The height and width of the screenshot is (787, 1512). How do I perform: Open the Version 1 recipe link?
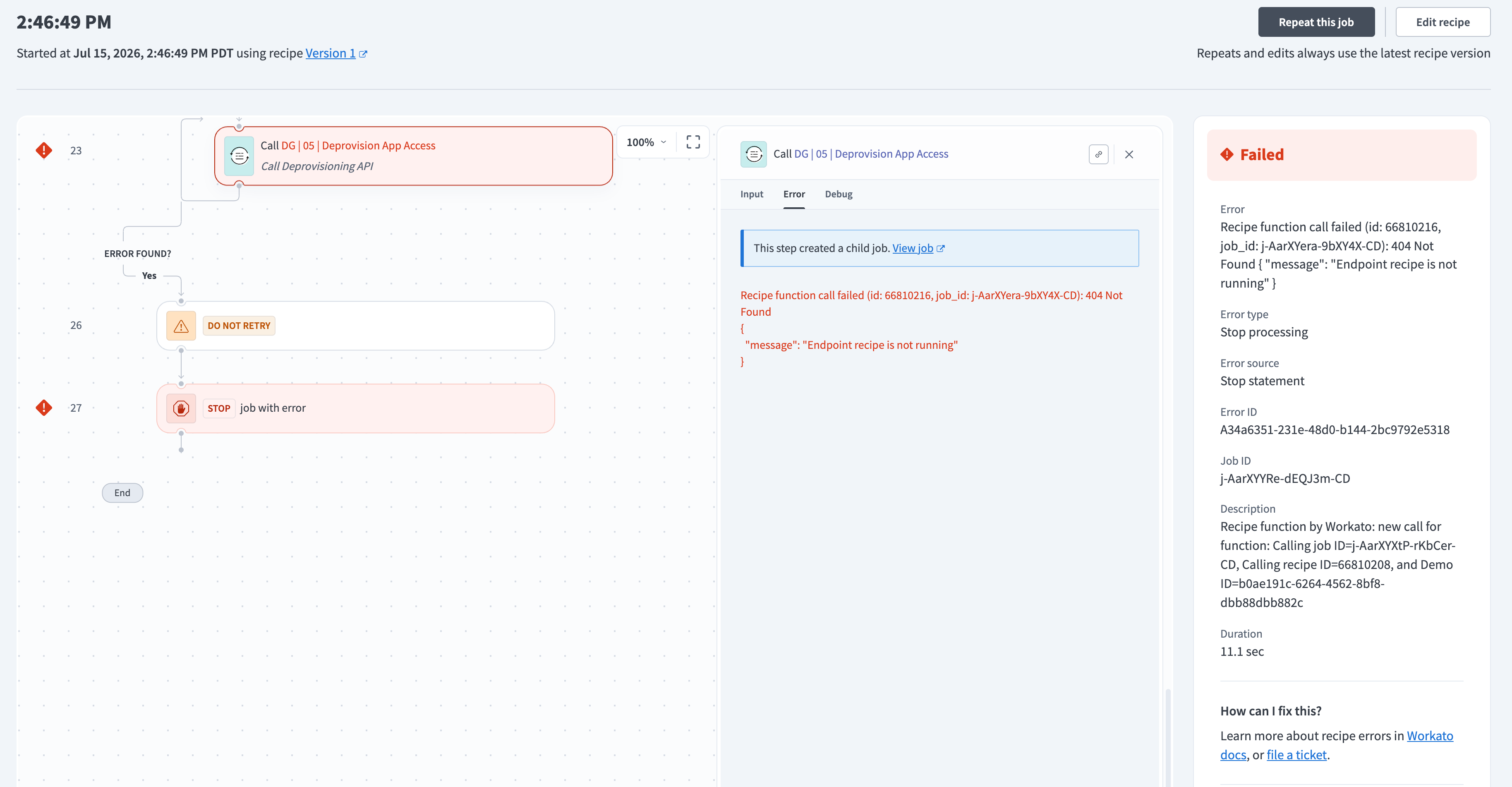331,53
